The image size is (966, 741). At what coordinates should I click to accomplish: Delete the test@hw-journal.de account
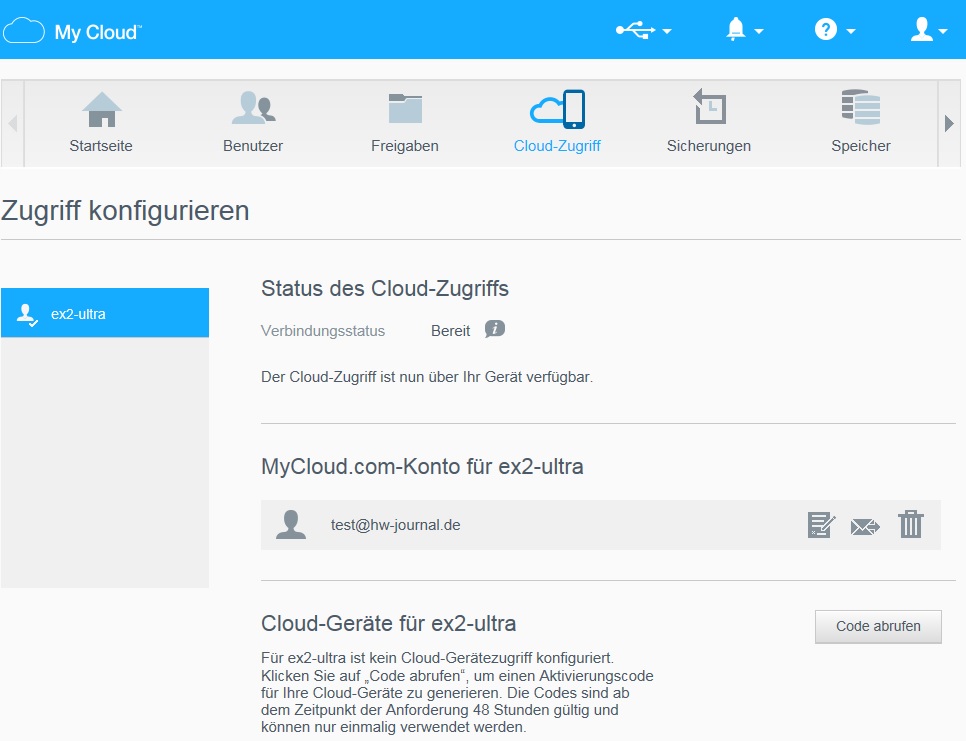(x=911, y=525)
